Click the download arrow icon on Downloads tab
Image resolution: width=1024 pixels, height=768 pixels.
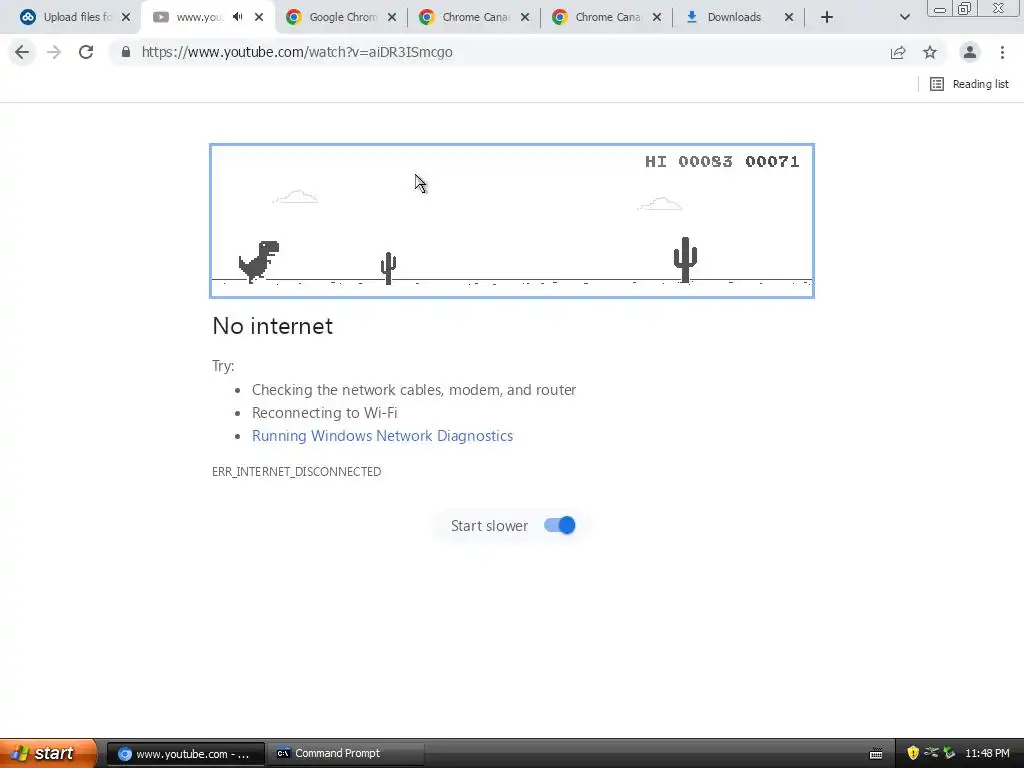point(692,17)
